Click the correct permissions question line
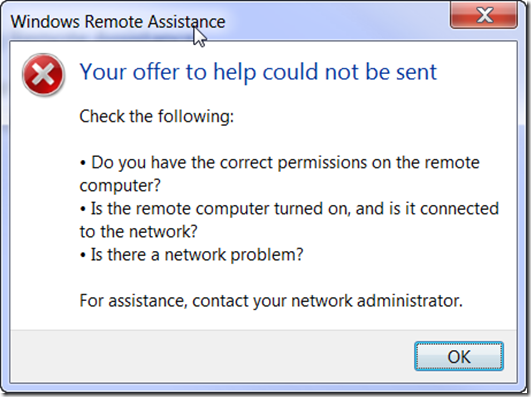This screenshot has height=397, width=531. [x=279, y=163]
